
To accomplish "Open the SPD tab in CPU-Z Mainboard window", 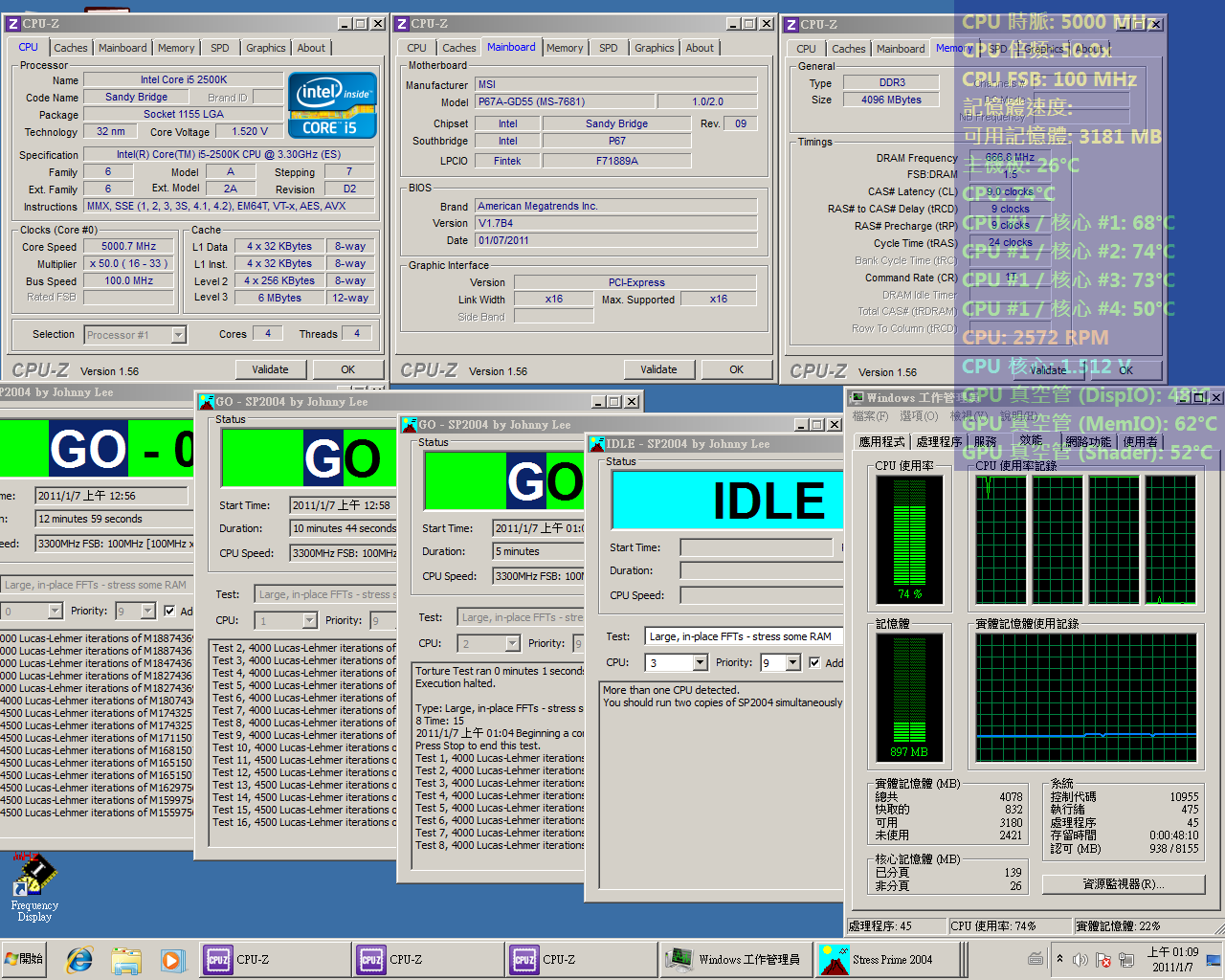I will (x=609, y=48).
